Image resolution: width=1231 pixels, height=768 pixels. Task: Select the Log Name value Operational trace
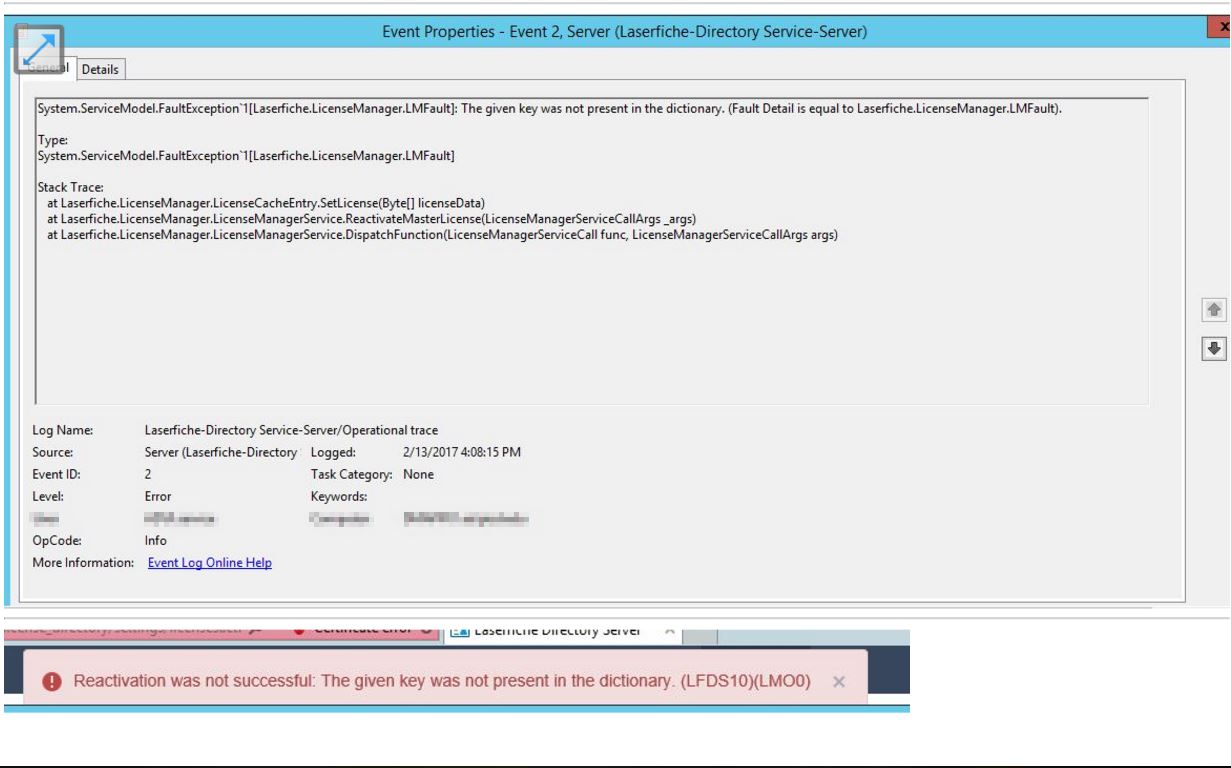pos(291,430)
